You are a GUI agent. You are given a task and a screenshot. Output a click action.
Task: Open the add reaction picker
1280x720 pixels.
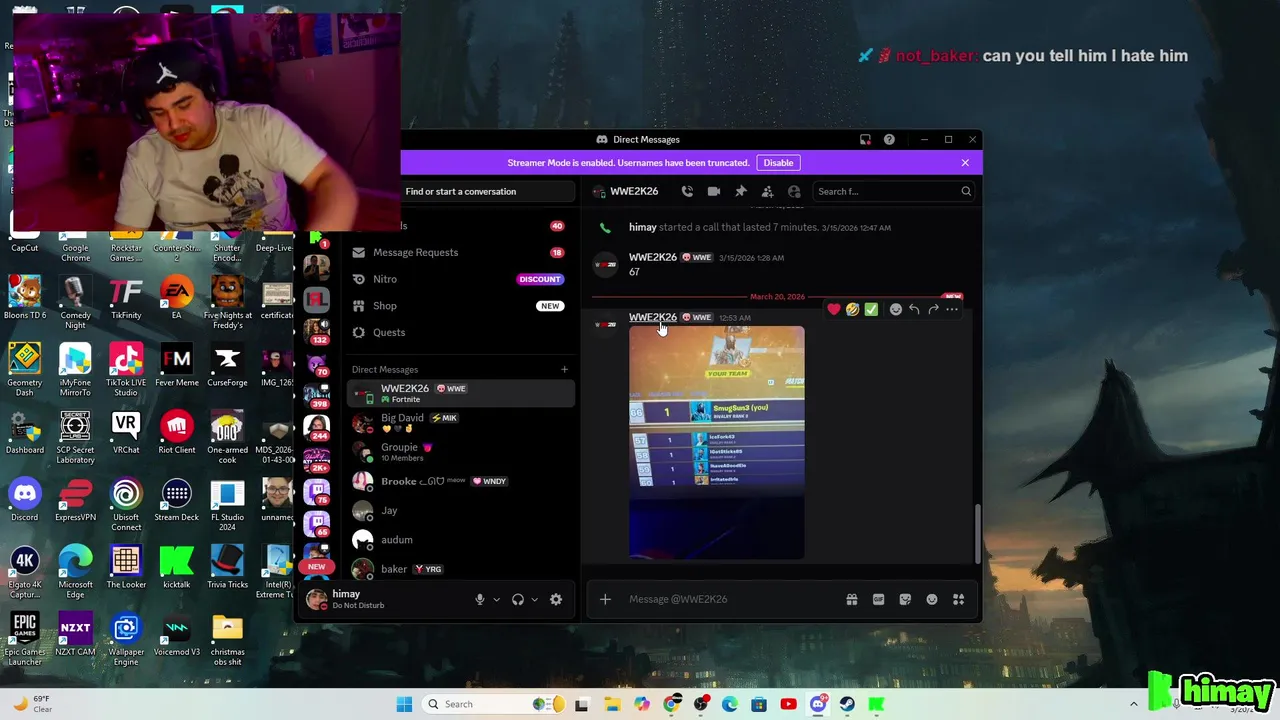(x=896, y=309)
